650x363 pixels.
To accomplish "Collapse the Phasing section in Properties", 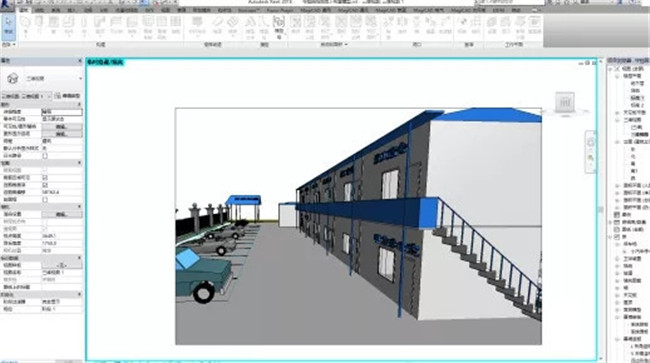I will (x=80, y=295).
